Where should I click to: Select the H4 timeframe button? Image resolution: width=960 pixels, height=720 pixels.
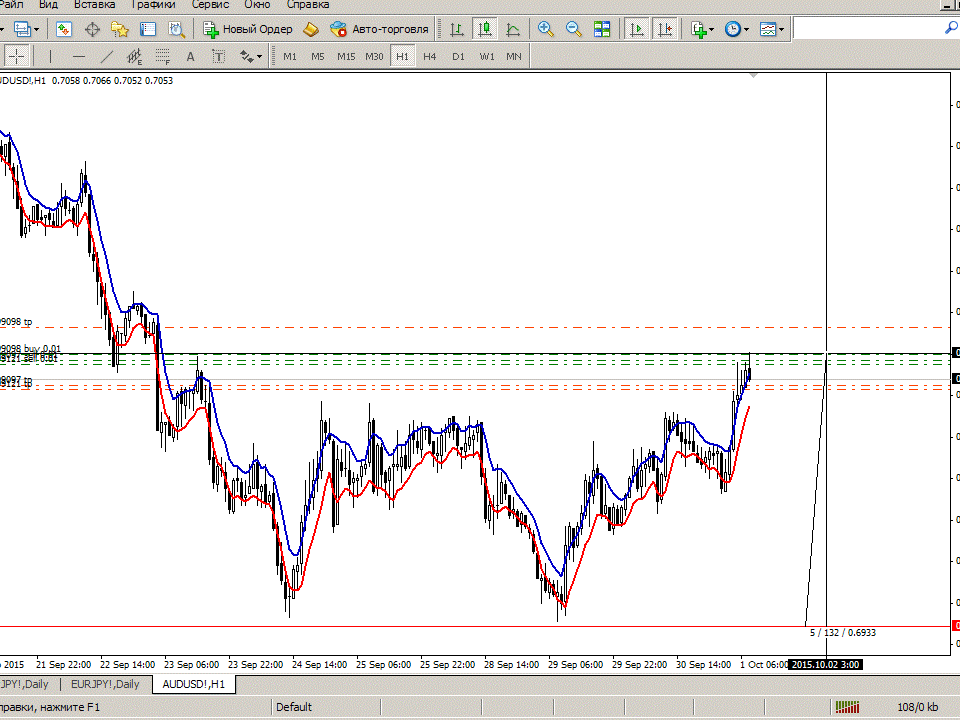(430, 56)
